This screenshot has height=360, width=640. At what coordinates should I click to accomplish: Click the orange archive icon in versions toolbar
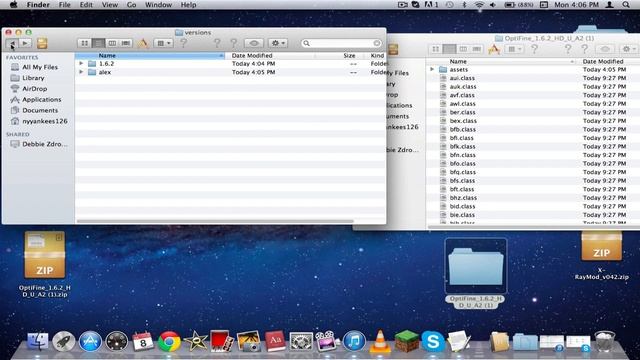(x=42, y=43)
